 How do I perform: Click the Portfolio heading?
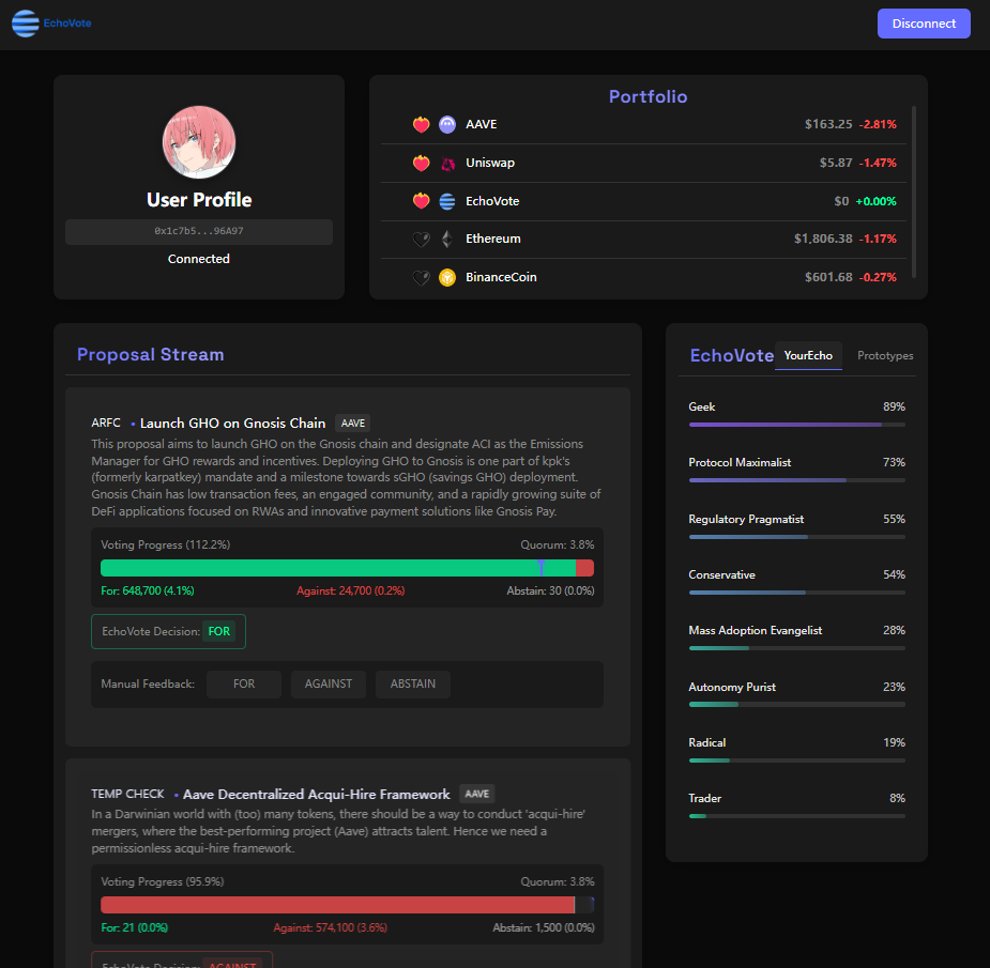(x=648, y=97)
